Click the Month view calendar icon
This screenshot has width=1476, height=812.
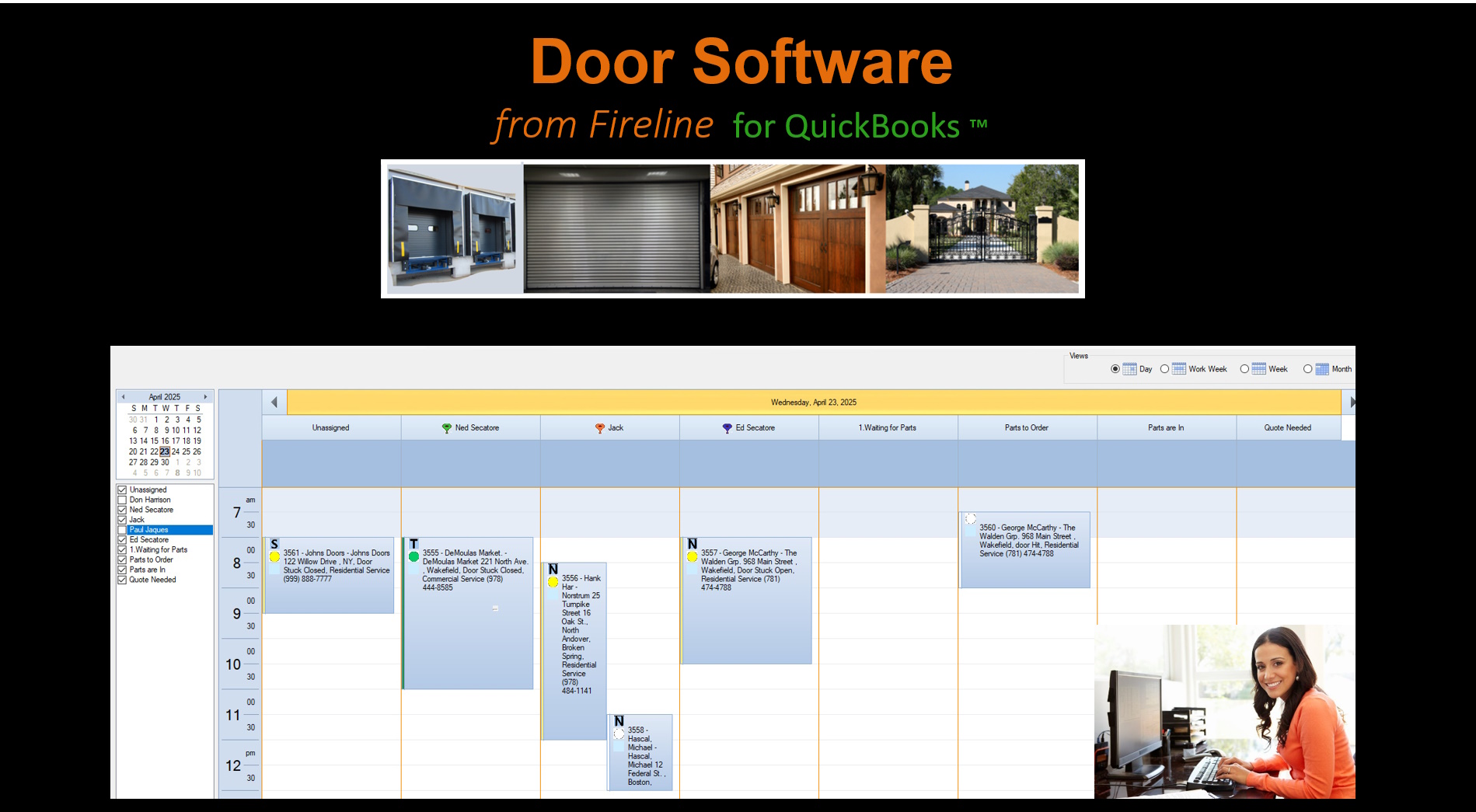tap(1321, 369)
